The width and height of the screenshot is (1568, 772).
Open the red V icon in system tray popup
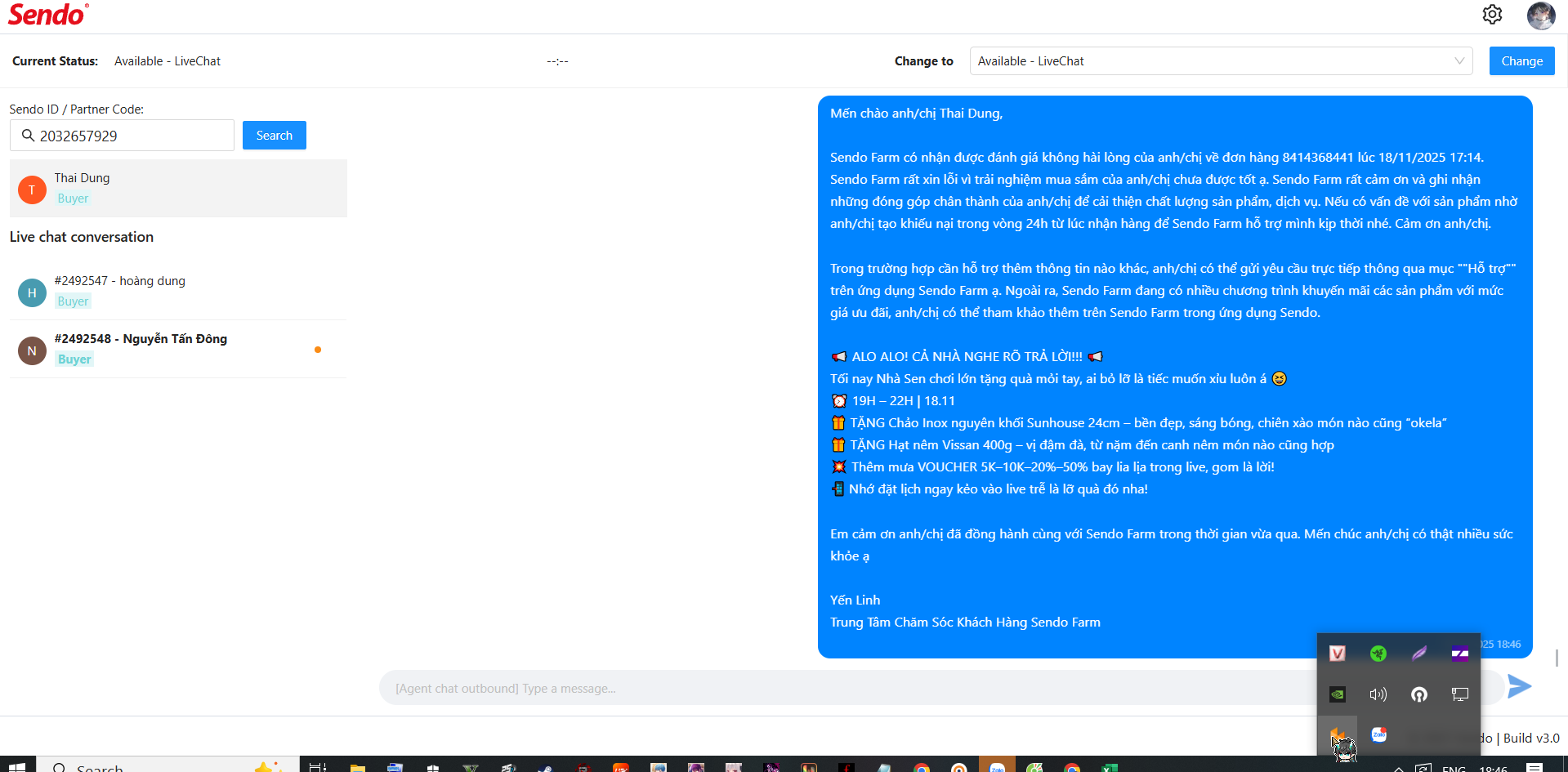pyautogui.click(x=1338, y=653)
